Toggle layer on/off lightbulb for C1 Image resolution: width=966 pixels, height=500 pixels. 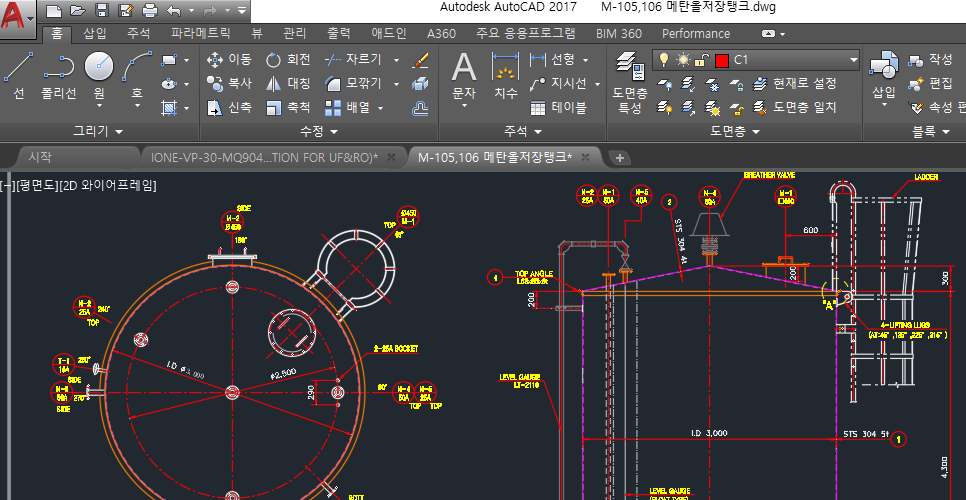(662, 60)
